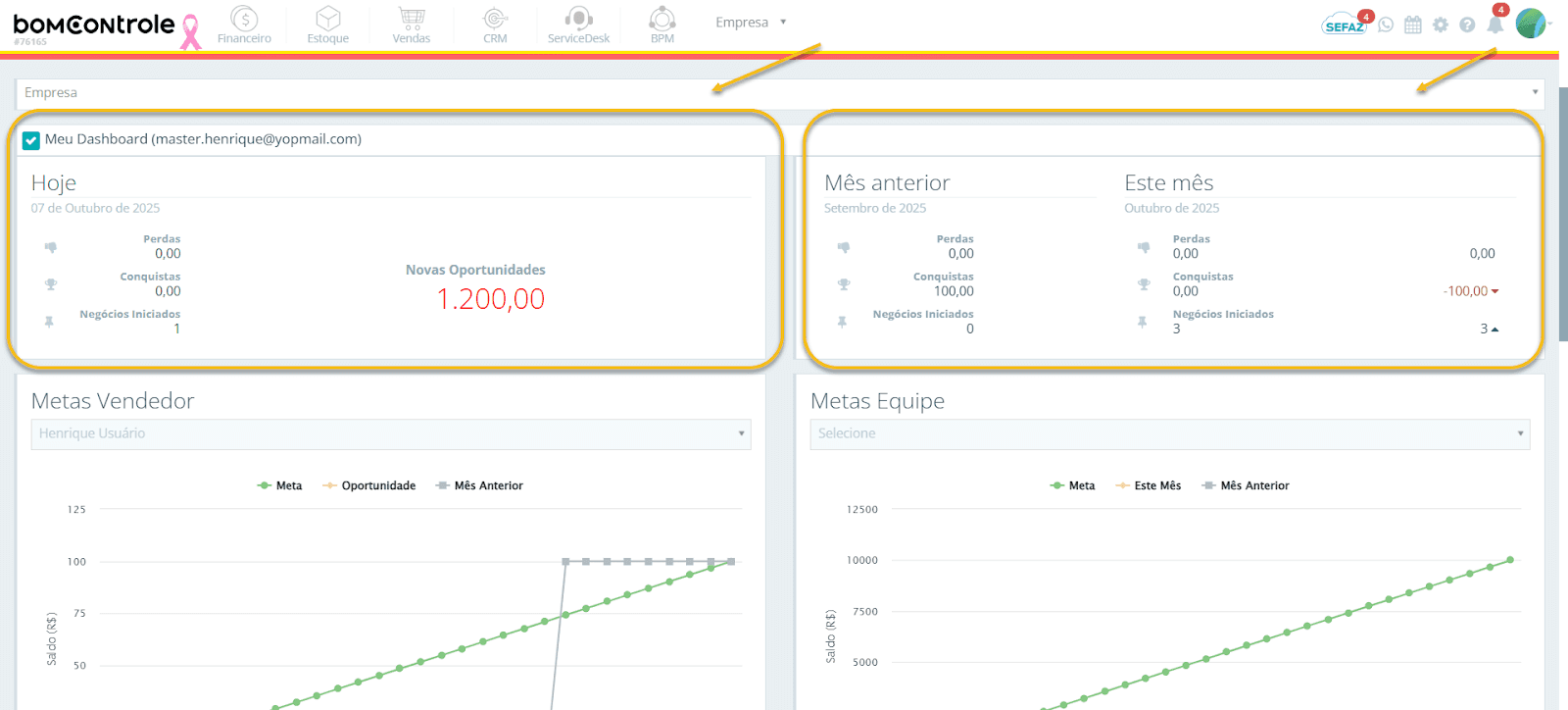This screenshot has height=710, width=1568.
Task: Click the Negócios Iniciados variation 3 up
Action: 1489,329
